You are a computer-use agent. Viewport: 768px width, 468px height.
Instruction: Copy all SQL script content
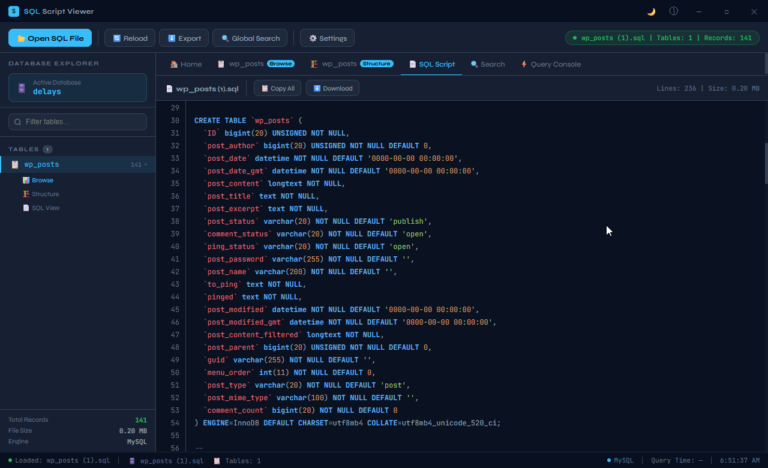click(277, 88)
